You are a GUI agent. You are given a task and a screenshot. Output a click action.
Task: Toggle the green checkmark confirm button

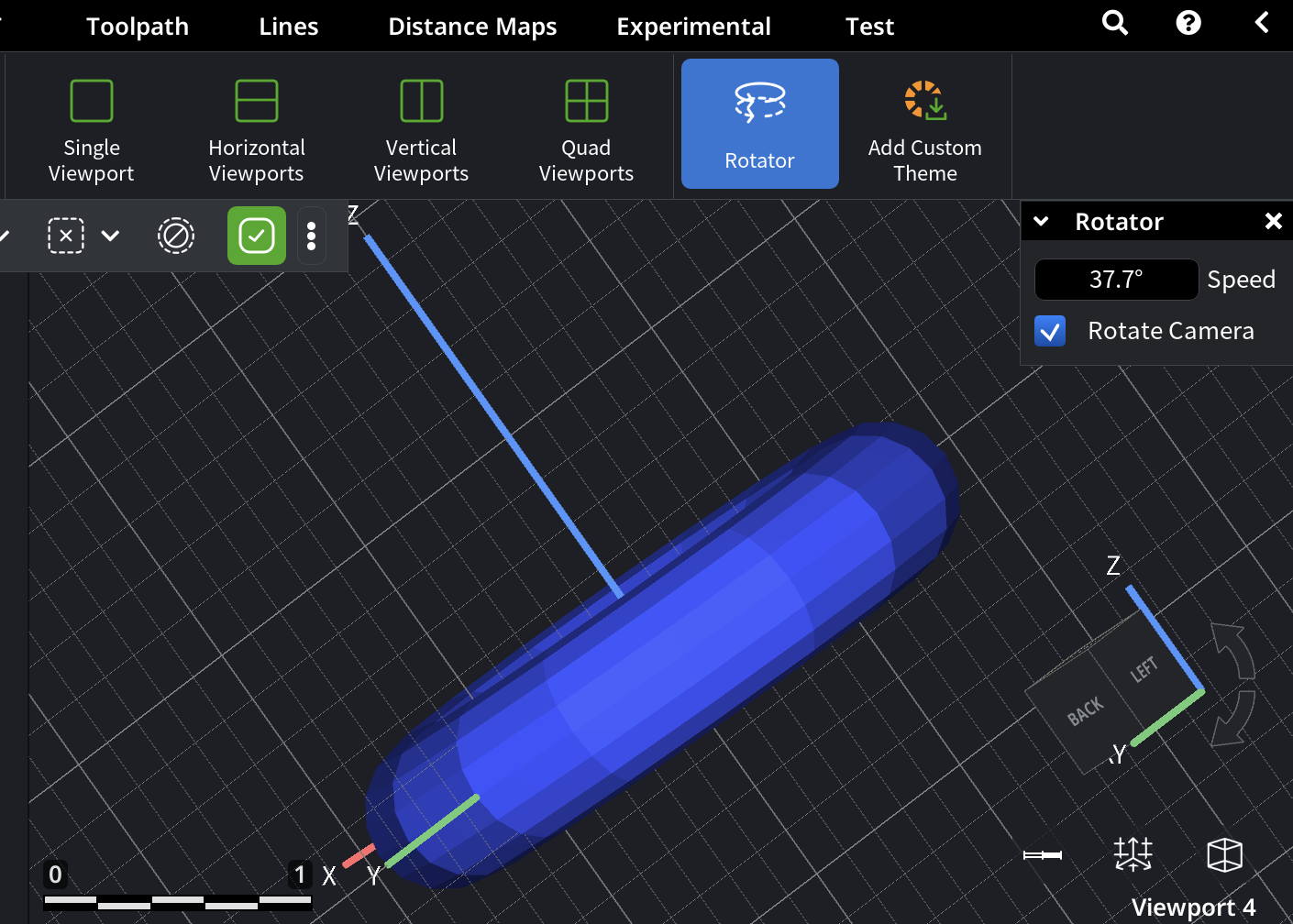256,236
